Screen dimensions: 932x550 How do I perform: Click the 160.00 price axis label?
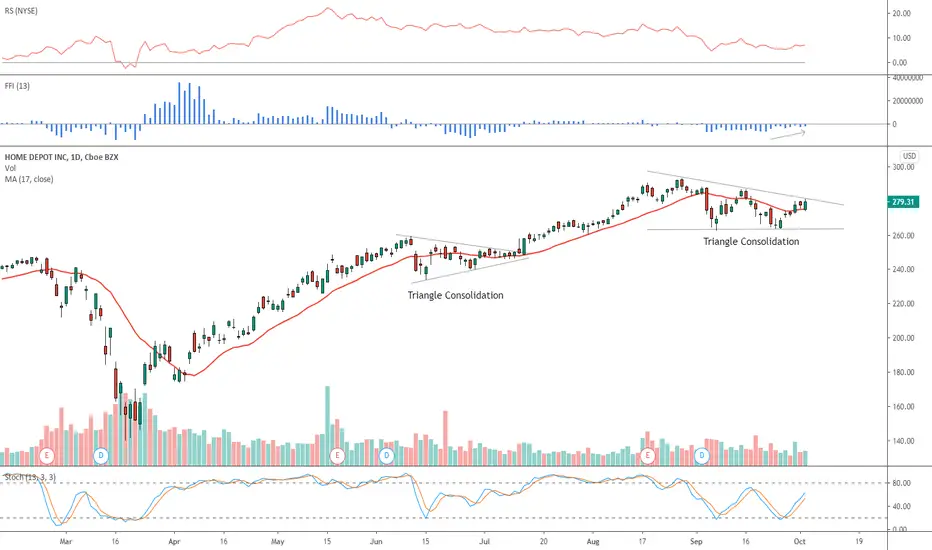click(903, 407)
